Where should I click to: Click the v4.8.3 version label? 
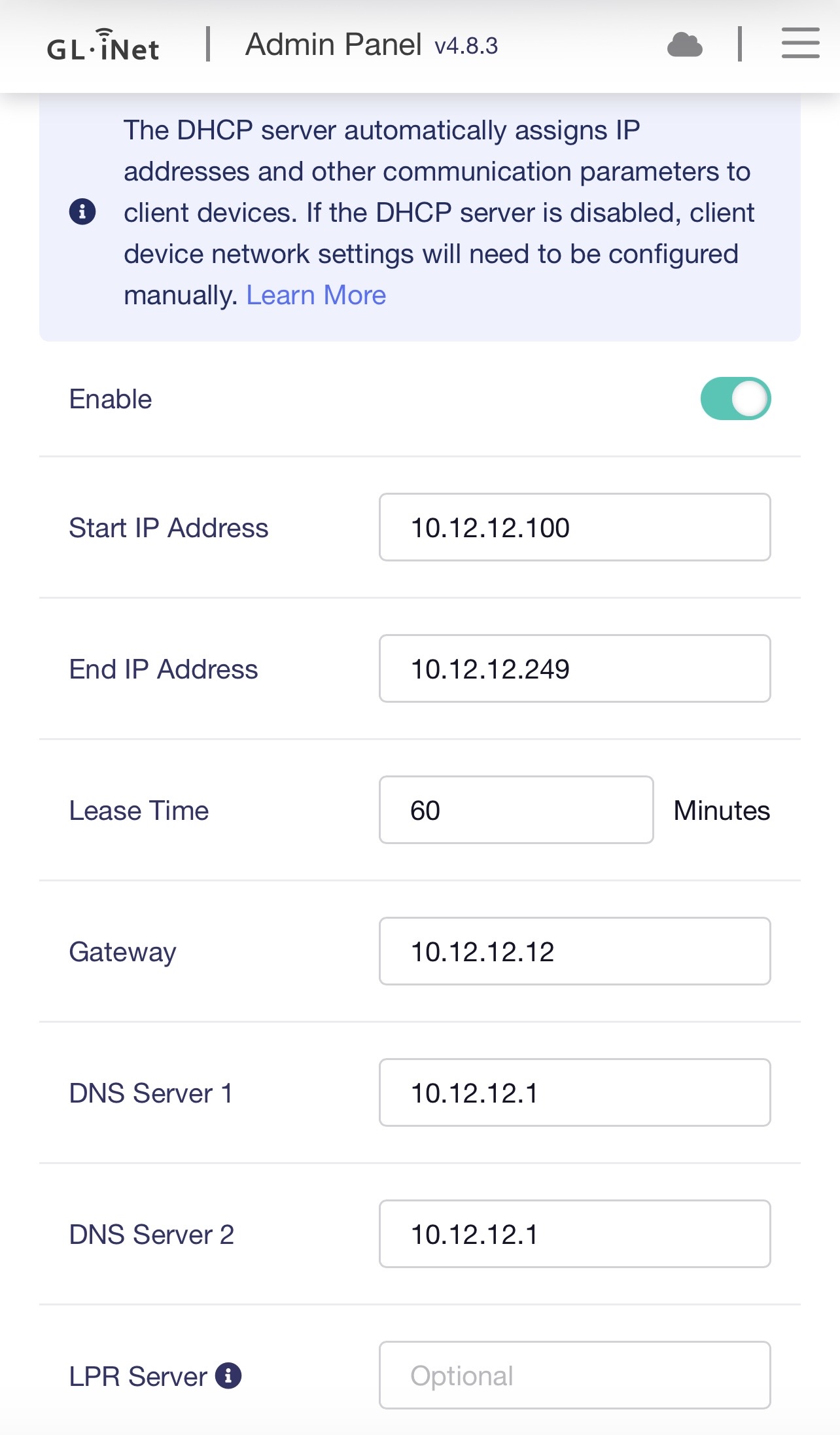pos(466,46)
